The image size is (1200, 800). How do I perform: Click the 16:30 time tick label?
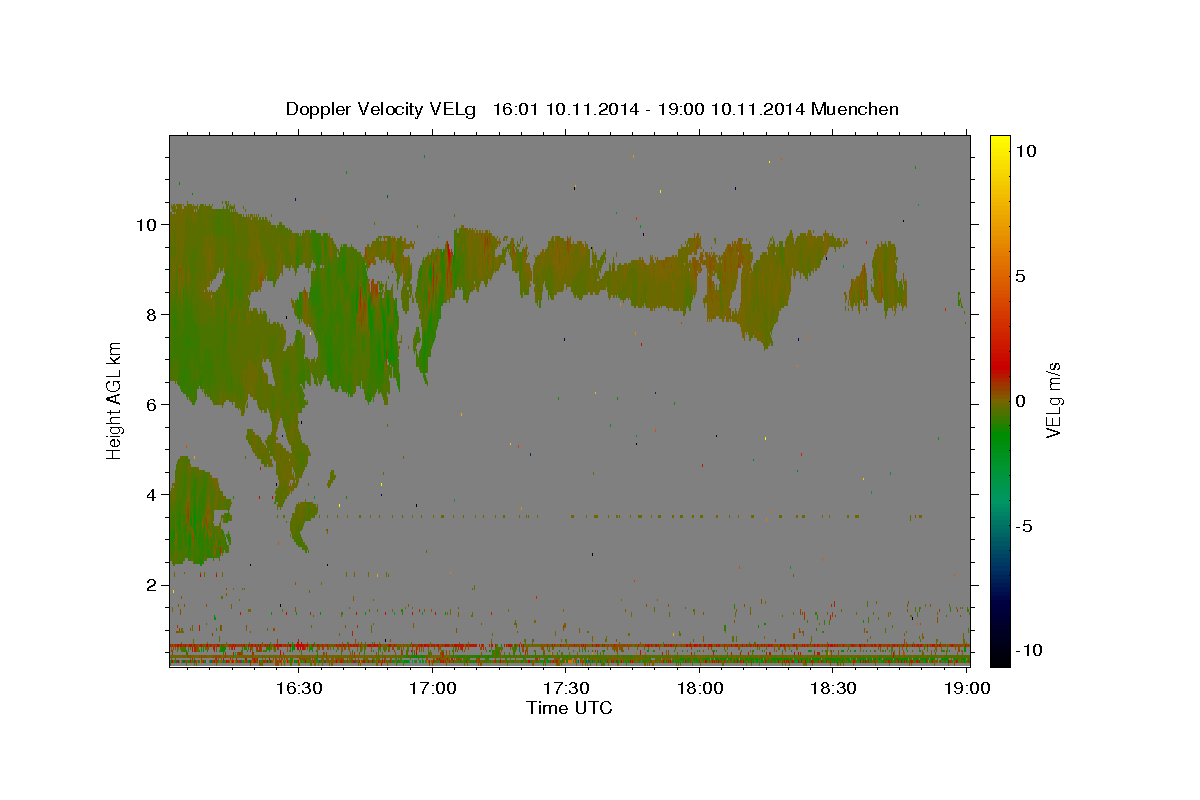[299, 689]
